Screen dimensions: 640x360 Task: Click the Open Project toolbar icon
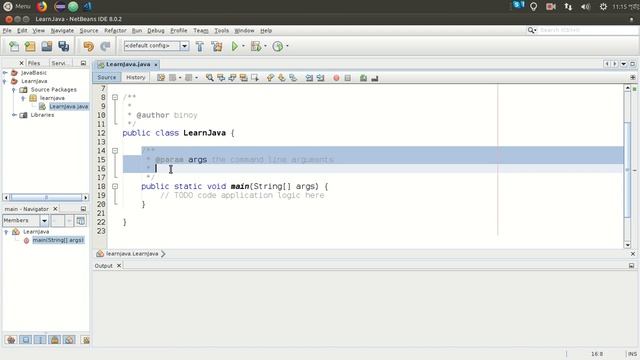[x=47, y=46]
